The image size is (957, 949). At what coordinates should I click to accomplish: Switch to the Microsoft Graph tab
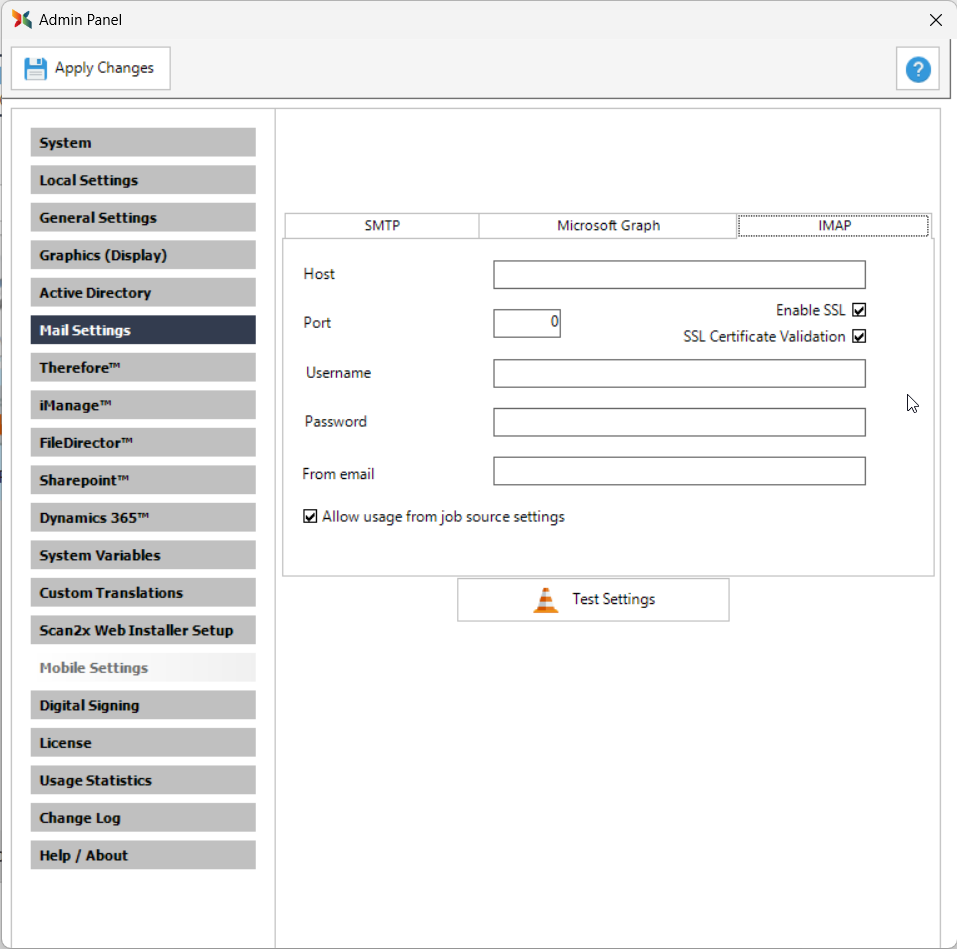point(608,226)
